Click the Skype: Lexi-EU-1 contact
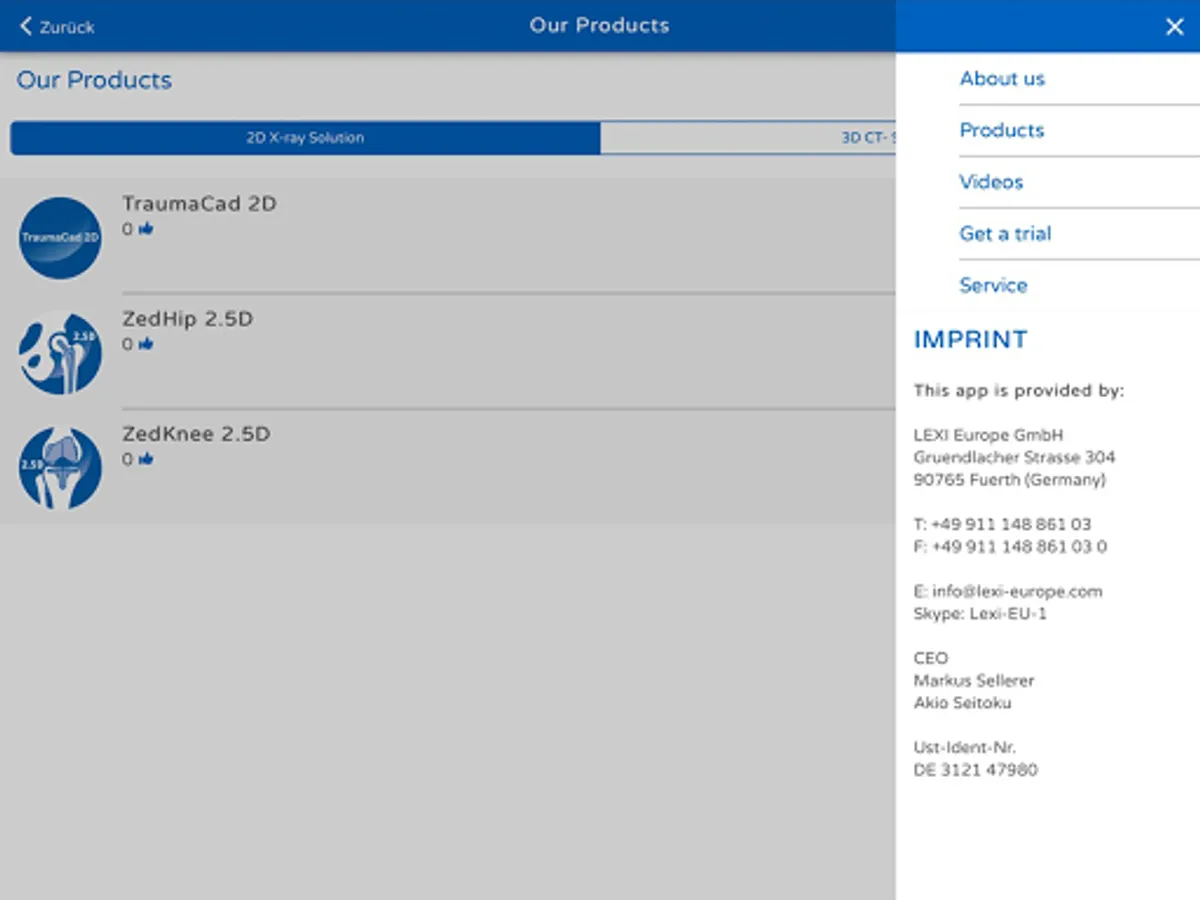Viewport: 1200px width, 900px height. click(980, 614)
